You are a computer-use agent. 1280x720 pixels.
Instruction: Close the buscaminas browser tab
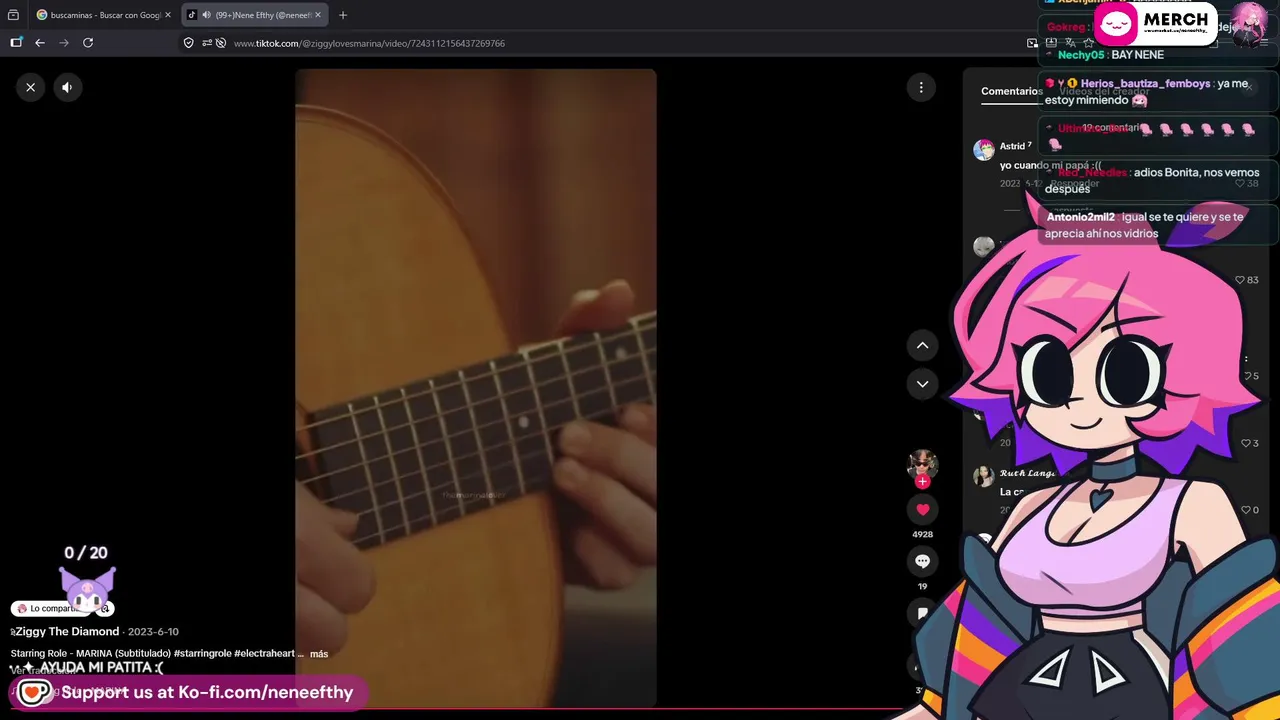point(168,15)
